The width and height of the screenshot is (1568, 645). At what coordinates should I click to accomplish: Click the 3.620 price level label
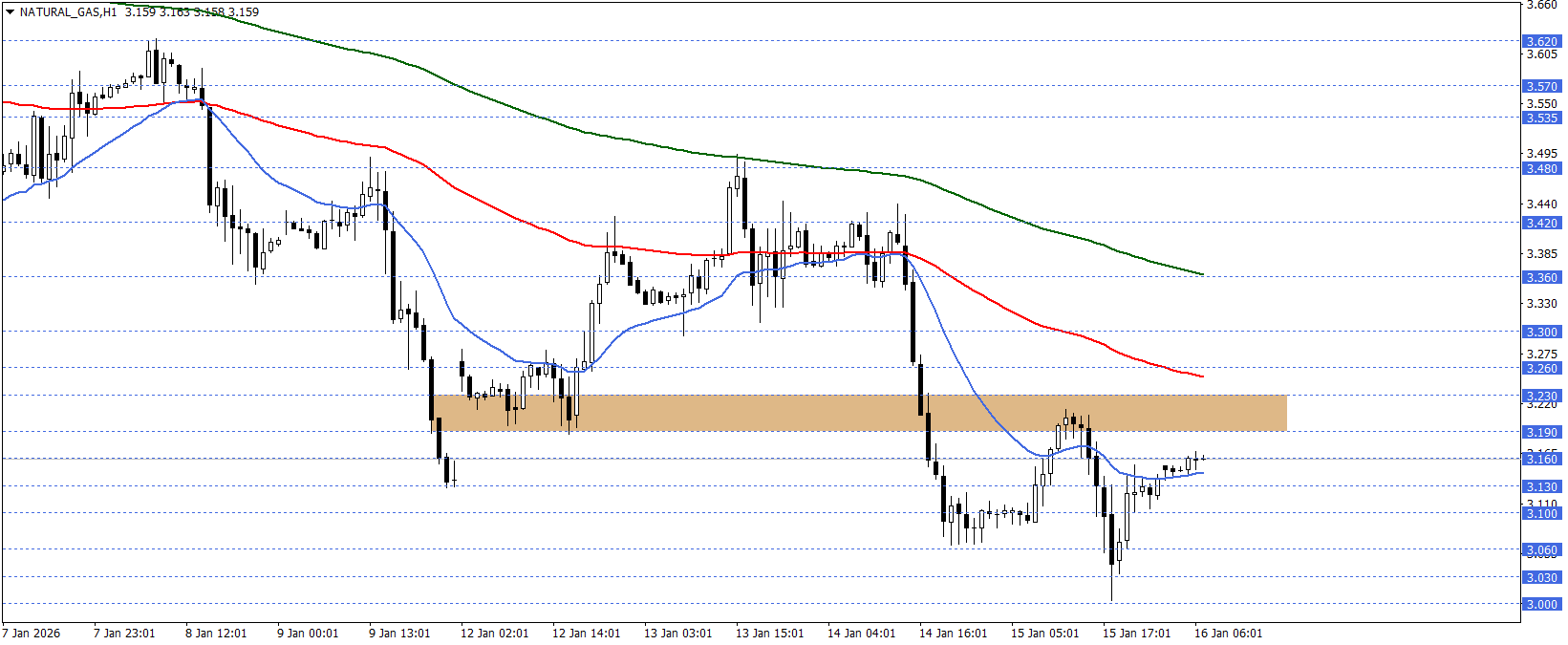point(1540,41)
